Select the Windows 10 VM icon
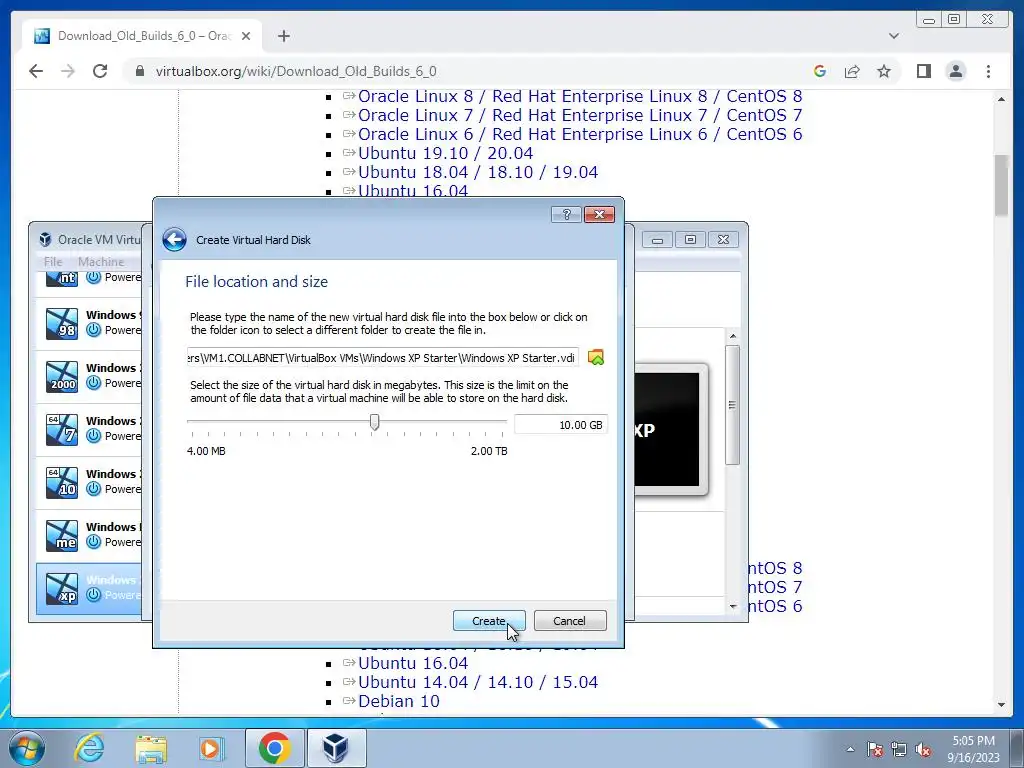The image size is (1024, 768). pos(62,482)
